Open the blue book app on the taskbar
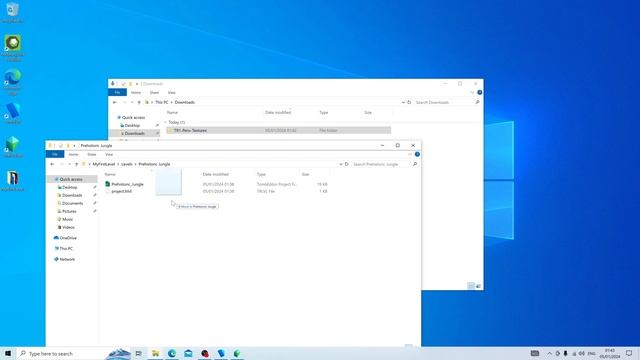The image size is (640, 360). (x=221, y=353)
